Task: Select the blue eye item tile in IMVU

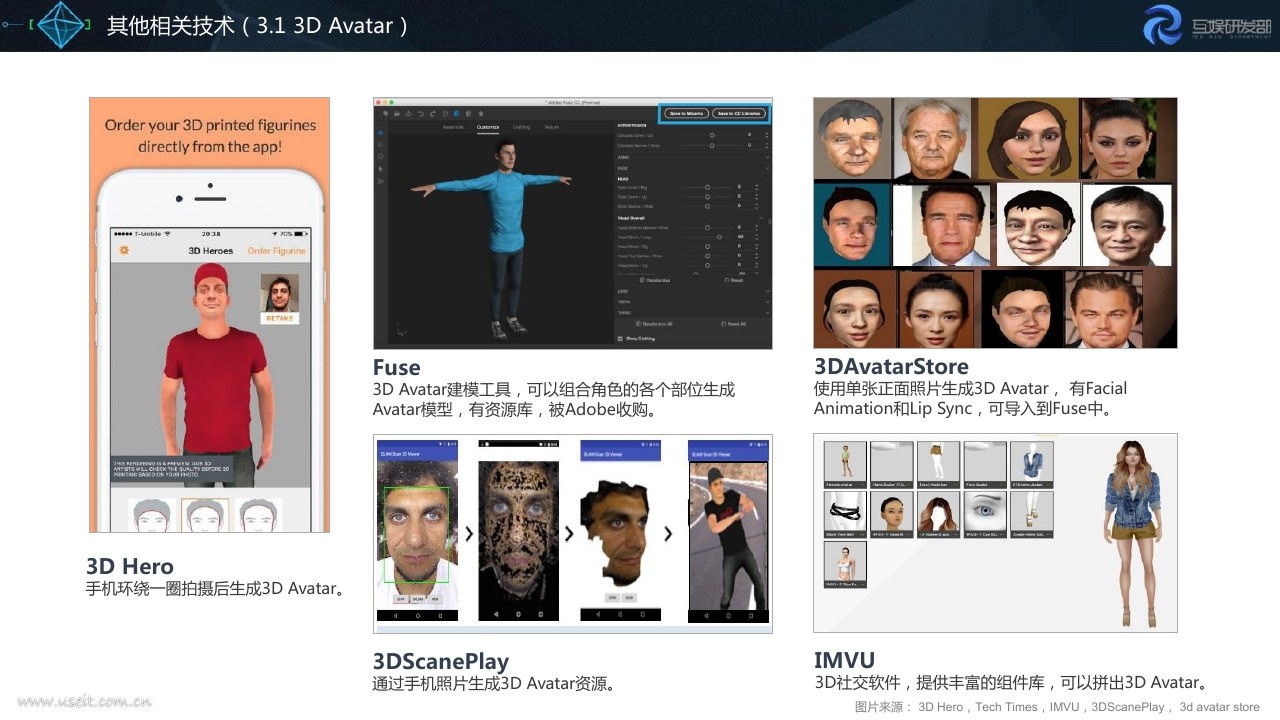Action: (985, 514)
